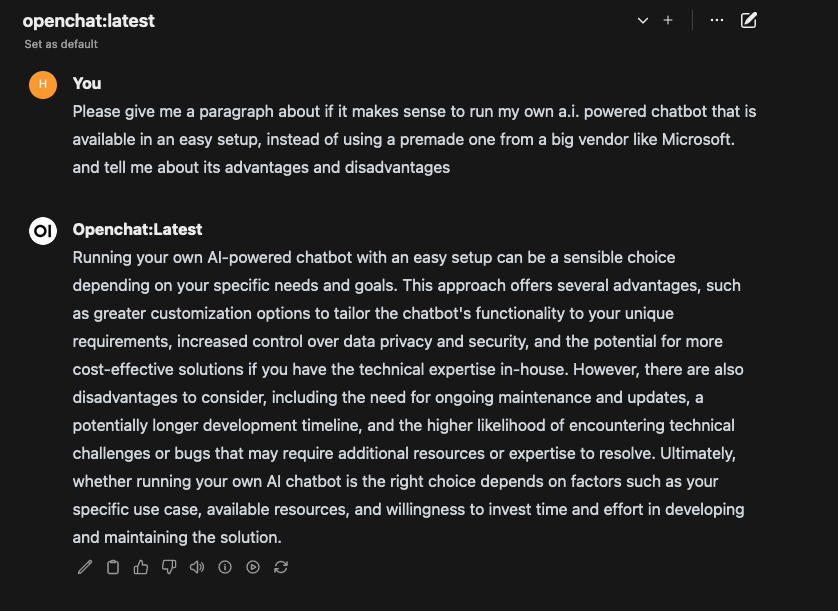
Task: Regenerate the Openchat response
Action: [281, 567]
